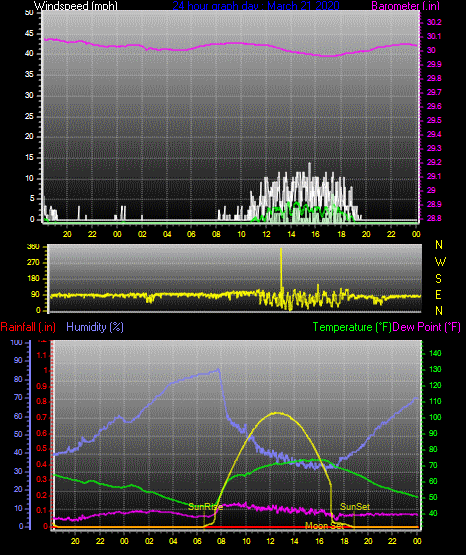Viewport: 466px width, 555px height.
Task: Select the 1.1 rainfall axis value
Action: click(42, 355)
